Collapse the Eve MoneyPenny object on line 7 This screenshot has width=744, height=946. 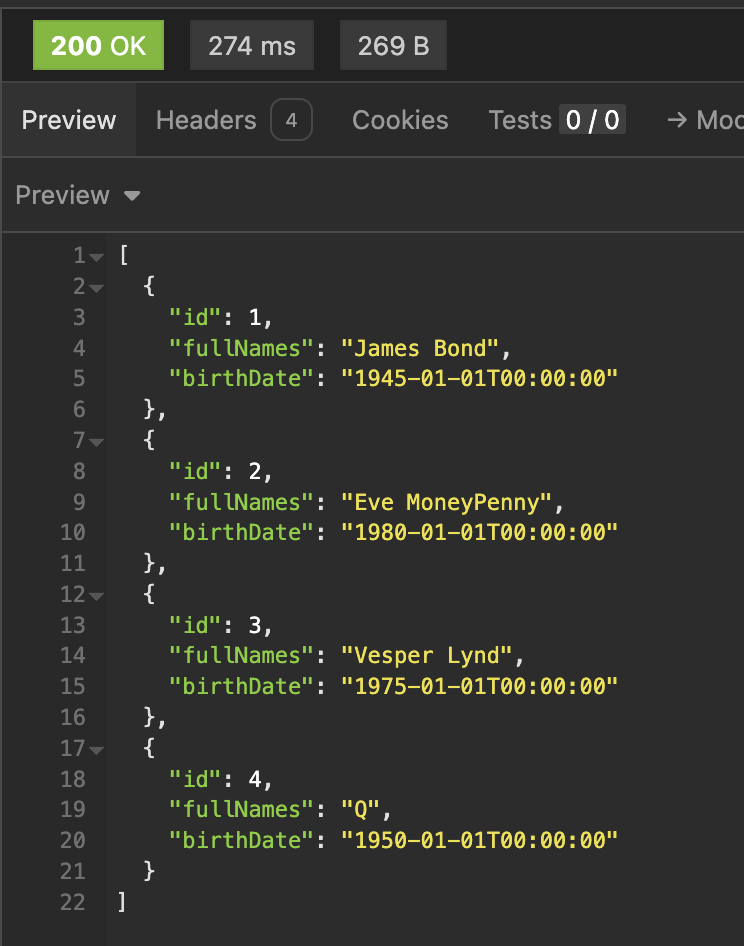point(96,441)
